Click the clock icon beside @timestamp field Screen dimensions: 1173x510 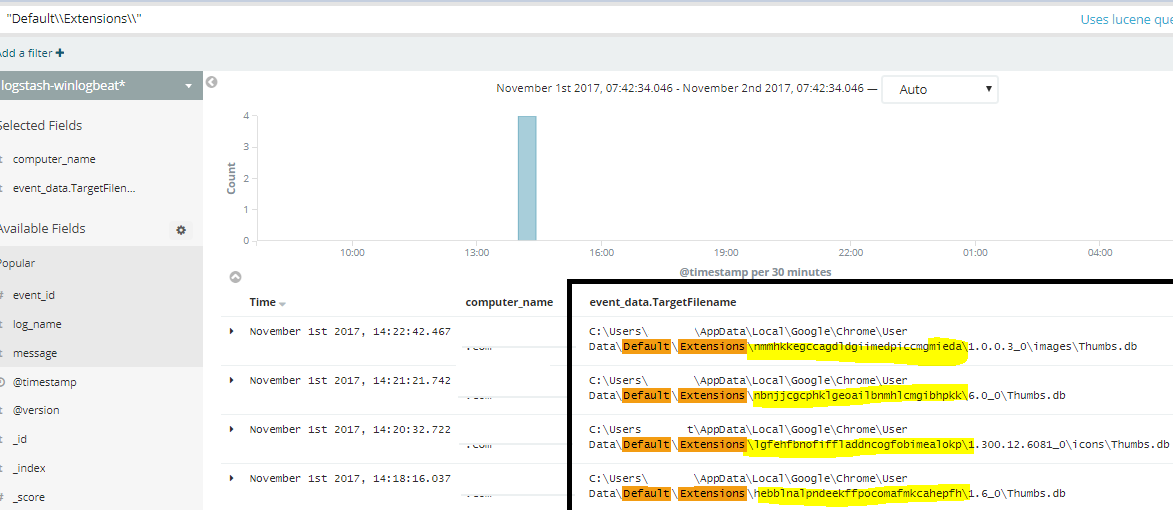[x=2, y=382]
